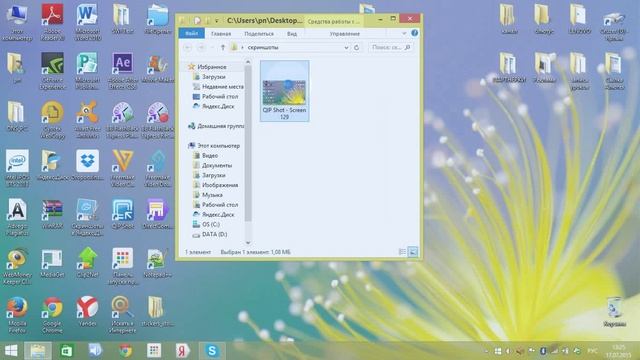640x360 pixels.
Task: Open Adobe Reader desktop shortcut
Action: point(52,22)
